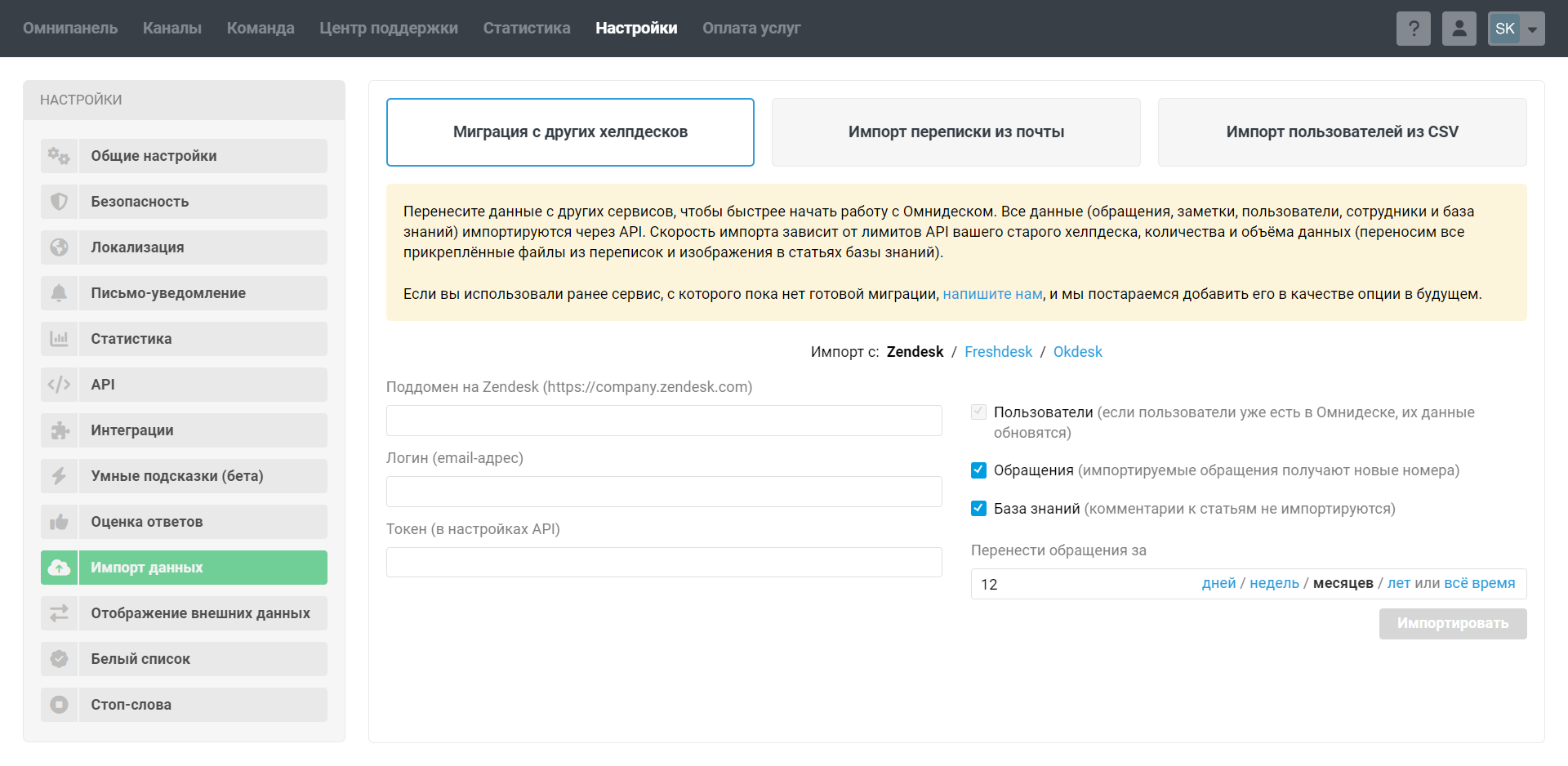Choose недель as the time unit

(1274, 583)
